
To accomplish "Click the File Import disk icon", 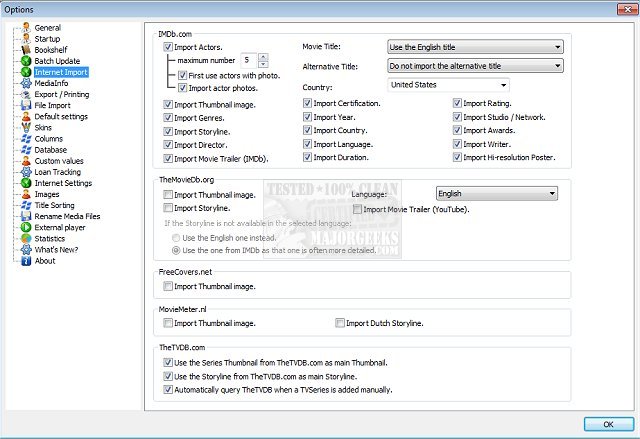I will pos(26,105).
